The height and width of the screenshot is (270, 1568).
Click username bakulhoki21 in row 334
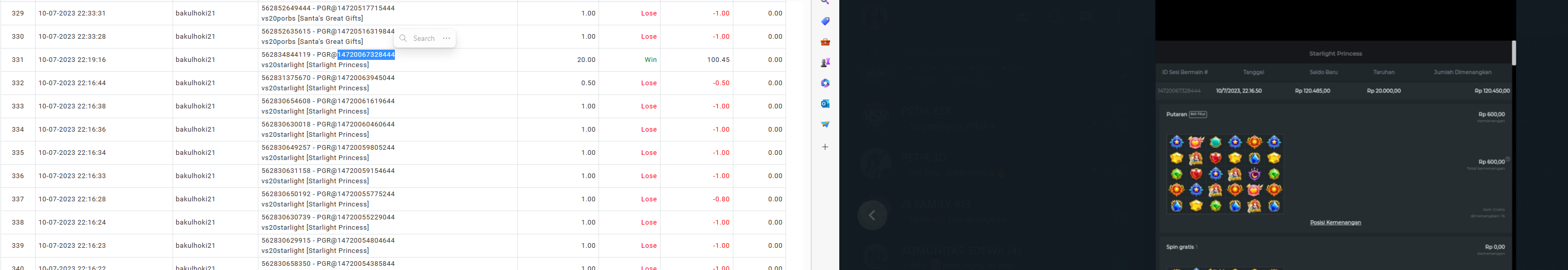(x=195, y=130)
